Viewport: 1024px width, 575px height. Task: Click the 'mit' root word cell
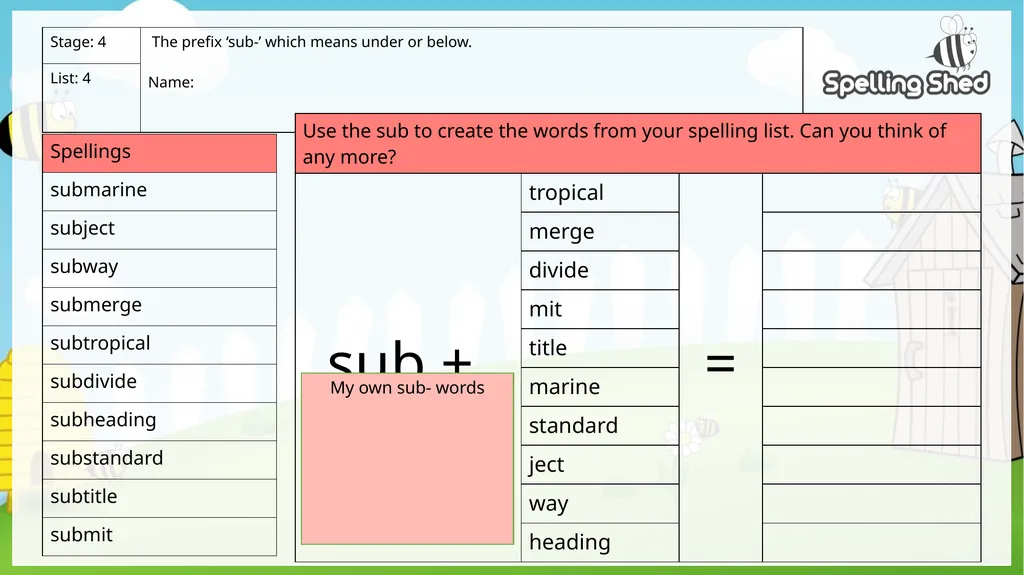point(600,309)
